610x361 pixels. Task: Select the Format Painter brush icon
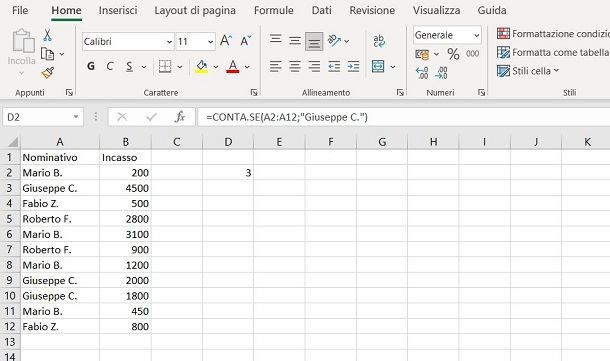(x=47, y=72)
